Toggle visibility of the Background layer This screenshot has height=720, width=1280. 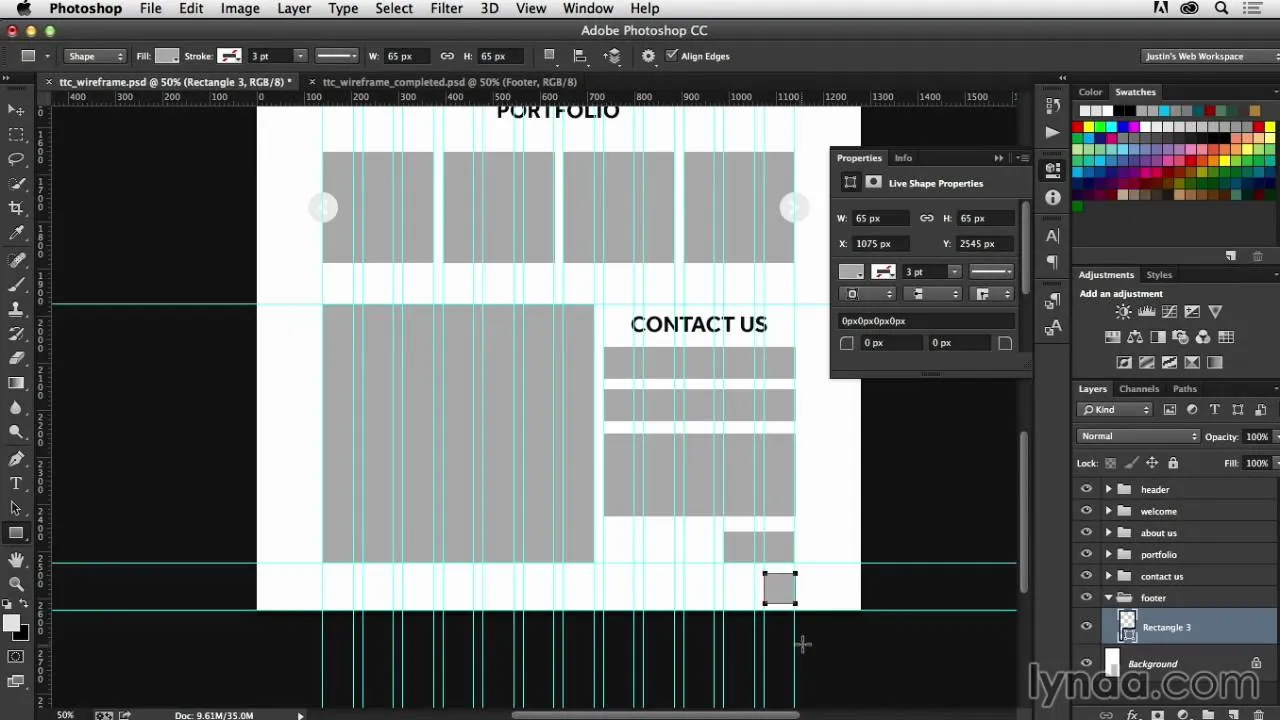(x=1086, y=663)
